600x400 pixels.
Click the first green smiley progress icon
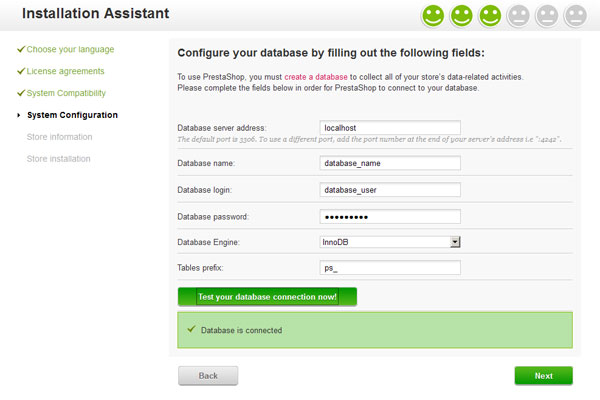click(433, 16)
